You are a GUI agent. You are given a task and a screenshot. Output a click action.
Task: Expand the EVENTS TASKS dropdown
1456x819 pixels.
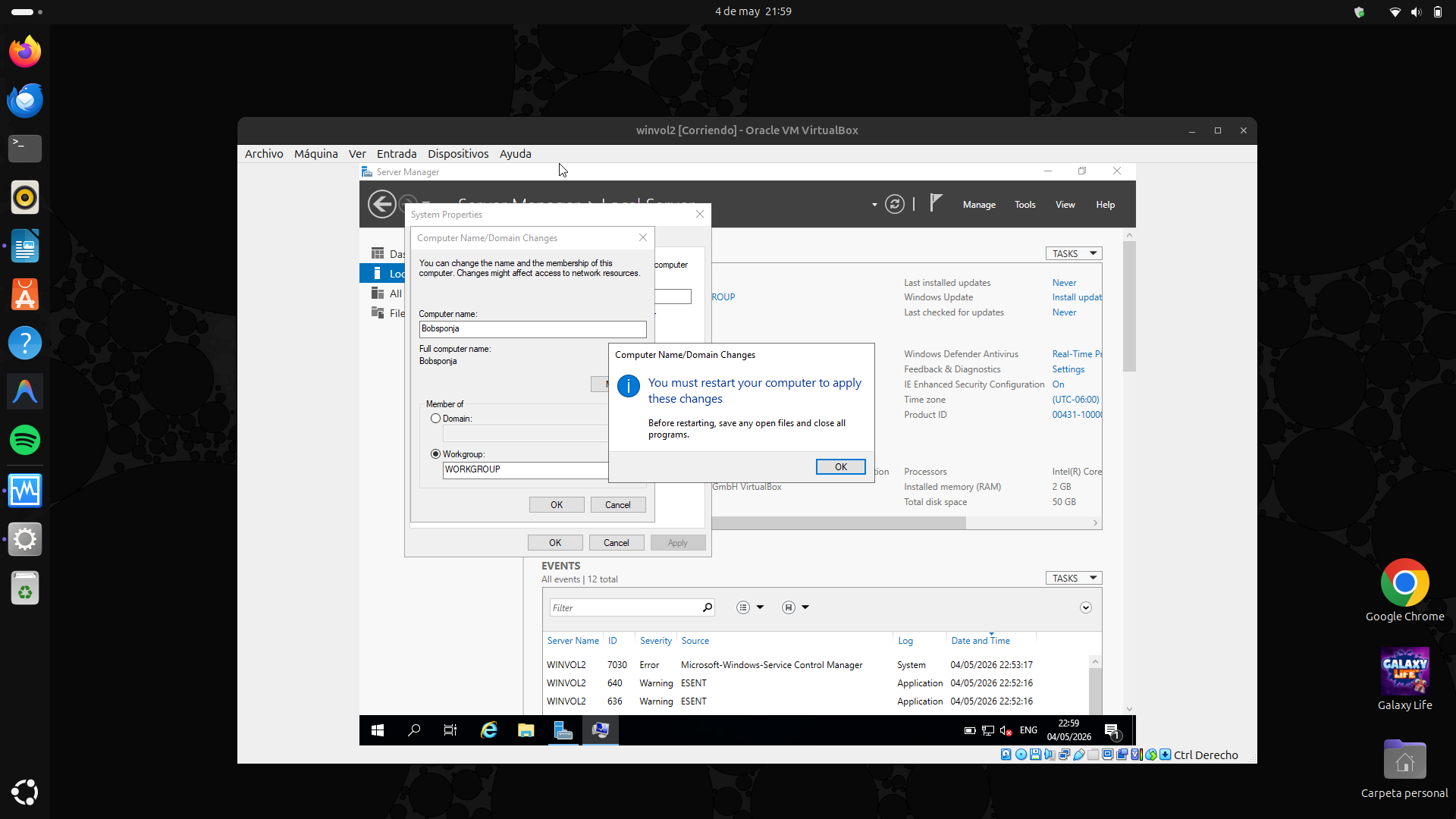1074,578
